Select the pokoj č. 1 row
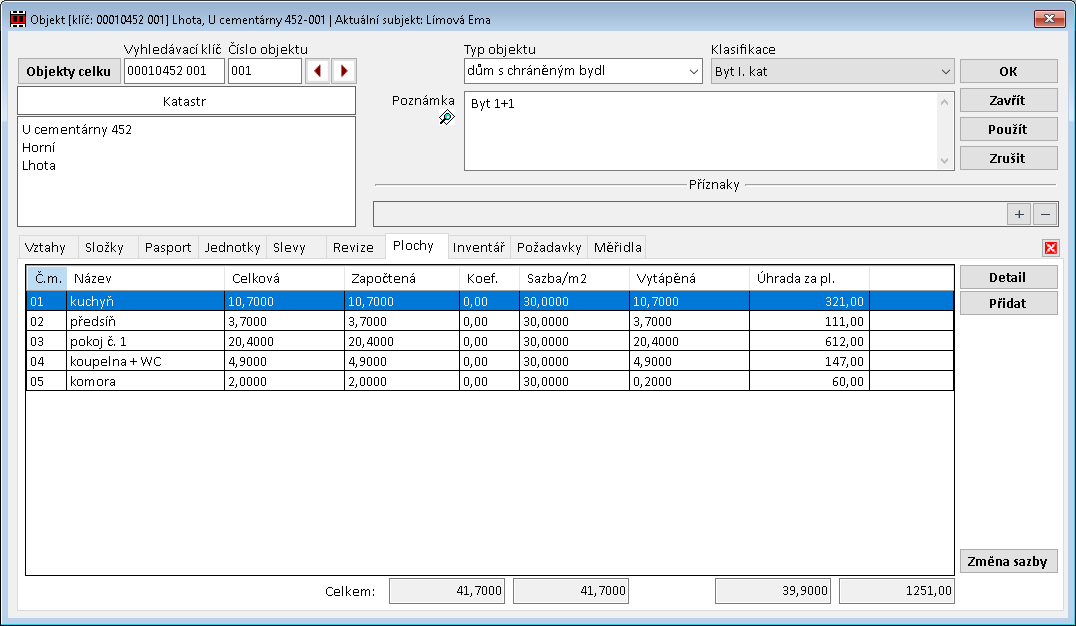This screenshot has height=626, width=1076. click(x=147, y=341)
